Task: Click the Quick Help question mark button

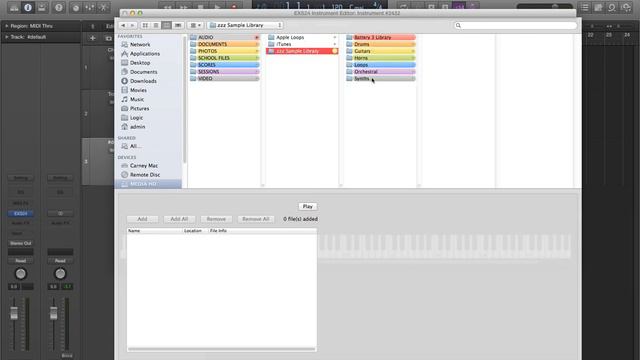Action: pyautogui.click(x=59, y=7)
